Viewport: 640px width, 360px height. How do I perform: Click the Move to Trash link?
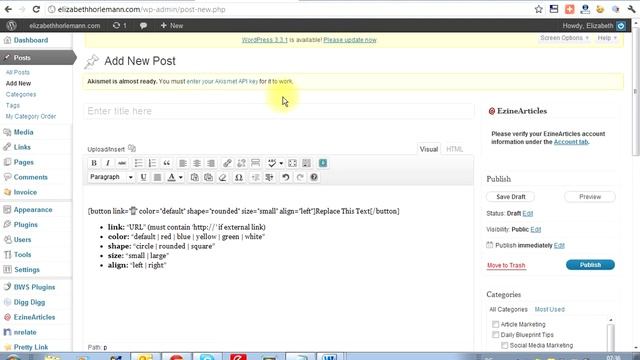pyautogui.click(x=506, y=265)
